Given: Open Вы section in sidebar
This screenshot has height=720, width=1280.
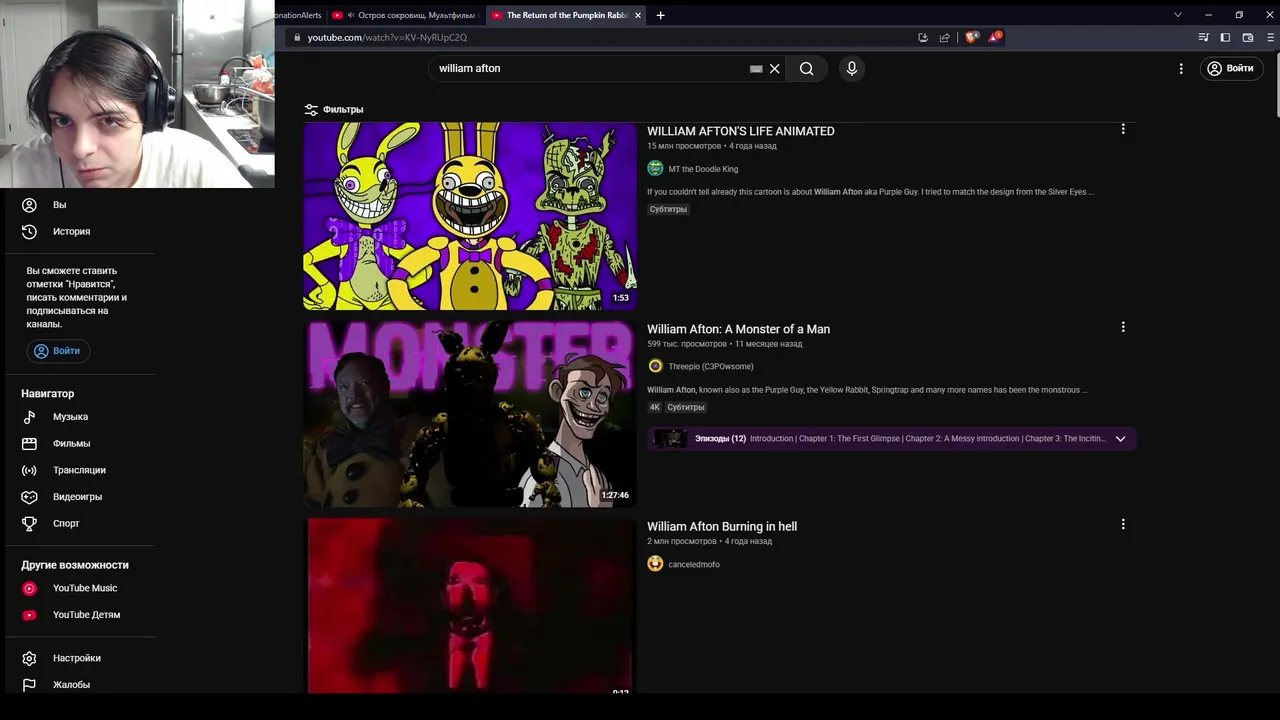Looking at the screenshot, I should coord(80,204).
